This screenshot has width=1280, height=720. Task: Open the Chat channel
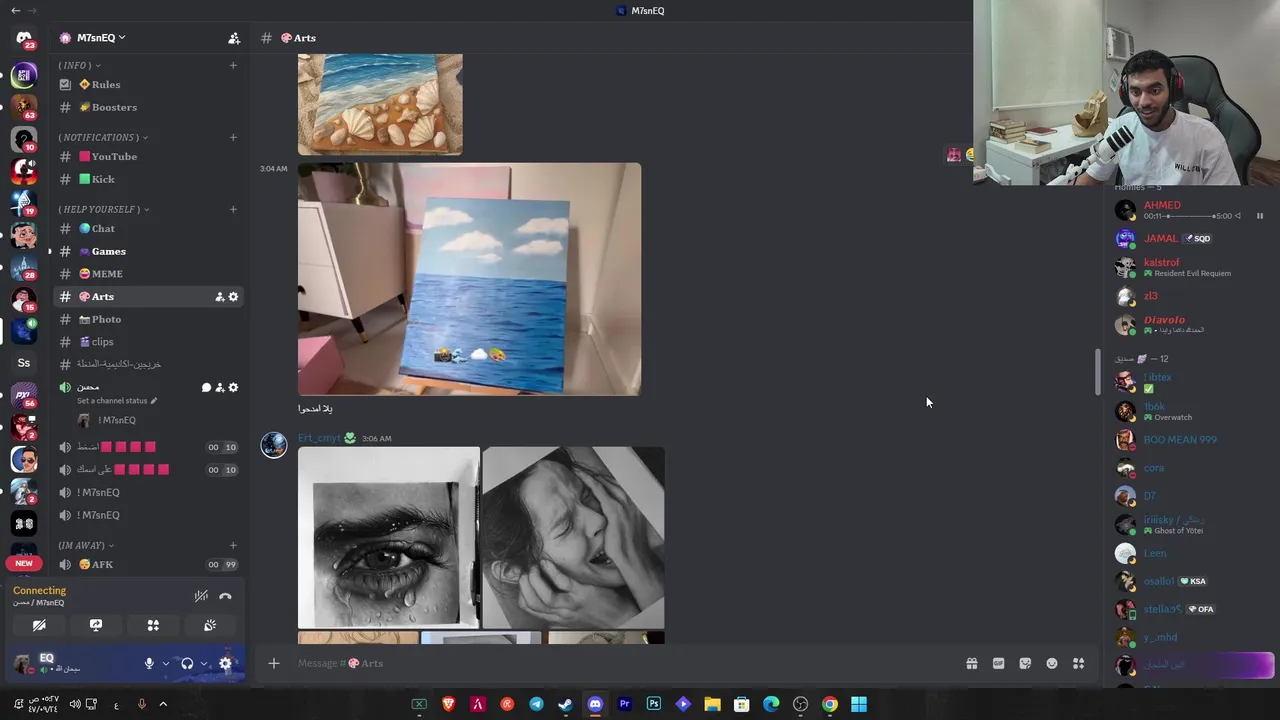click(148, 229)
